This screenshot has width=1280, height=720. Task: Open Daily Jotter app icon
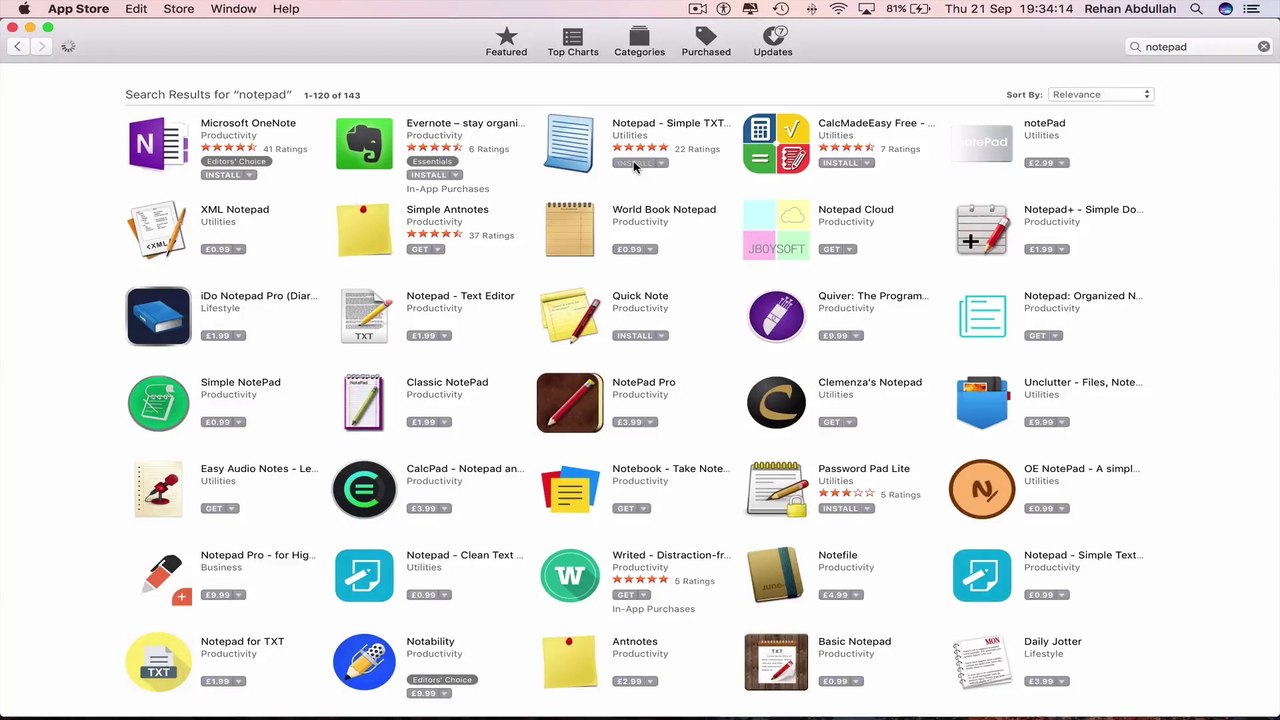982,662
